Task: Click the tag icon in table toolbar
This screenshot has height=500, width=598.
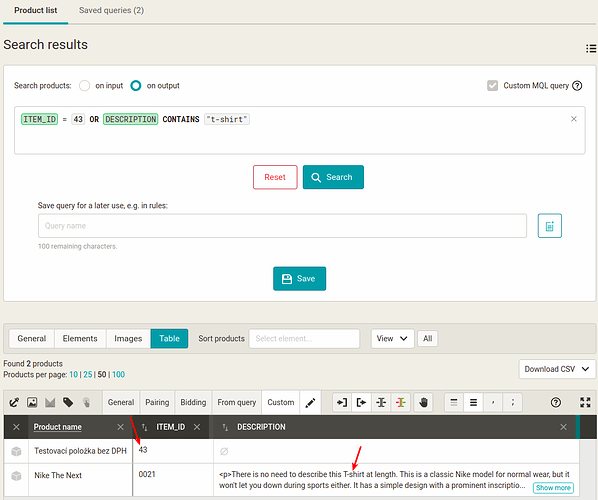Action: pyautogui.click(x=68, y=402)
